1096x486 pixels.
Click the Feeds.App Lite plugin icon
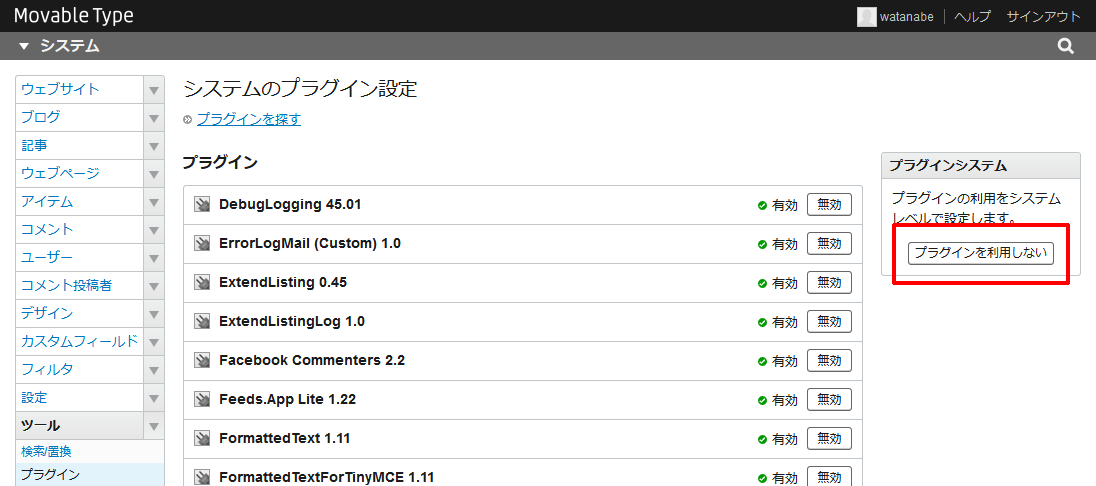202,400
